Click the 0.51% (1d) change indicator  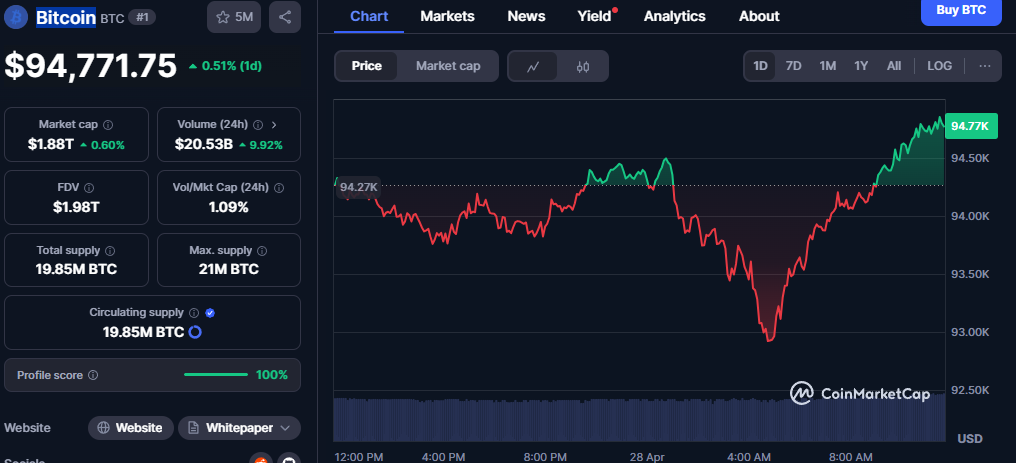[x=225, y=66]
